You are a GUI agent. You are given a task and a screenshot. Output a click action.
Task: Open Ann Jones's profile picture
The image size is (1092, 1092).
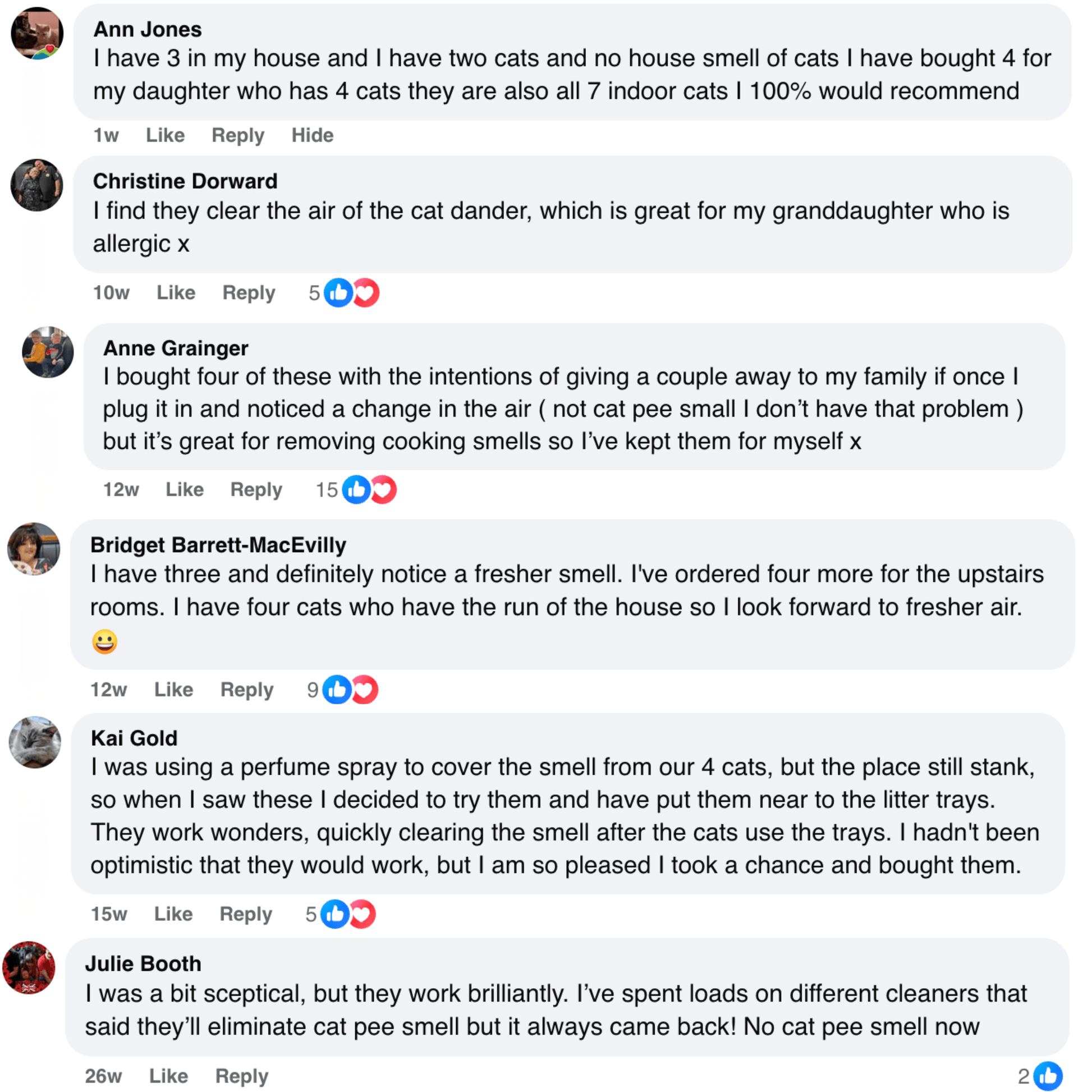point(36,33)
